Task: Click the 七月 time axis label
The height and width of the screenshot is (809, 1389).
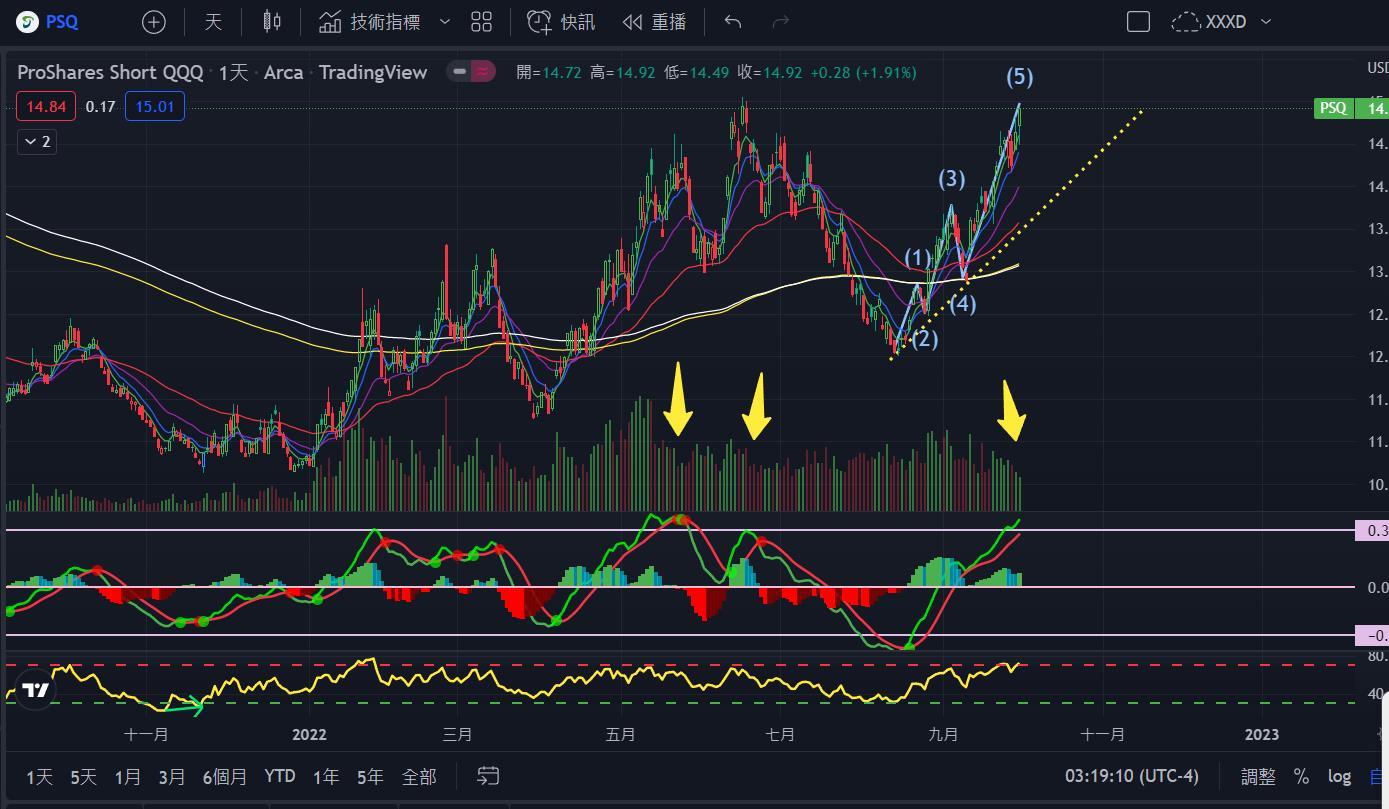Action: [780, 735]
